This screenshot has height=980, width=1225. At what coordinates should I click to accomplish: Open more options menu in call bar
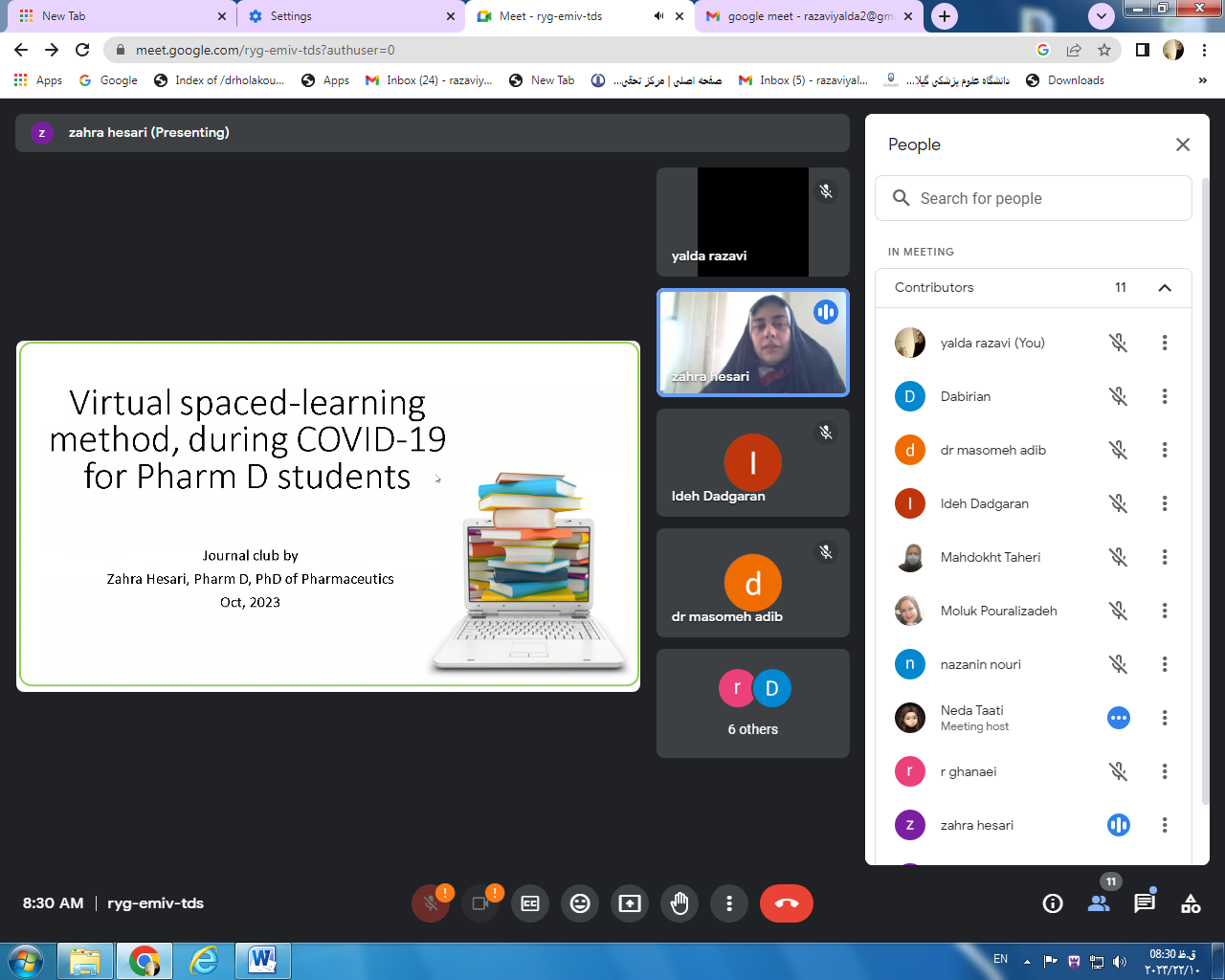point(729,903)
